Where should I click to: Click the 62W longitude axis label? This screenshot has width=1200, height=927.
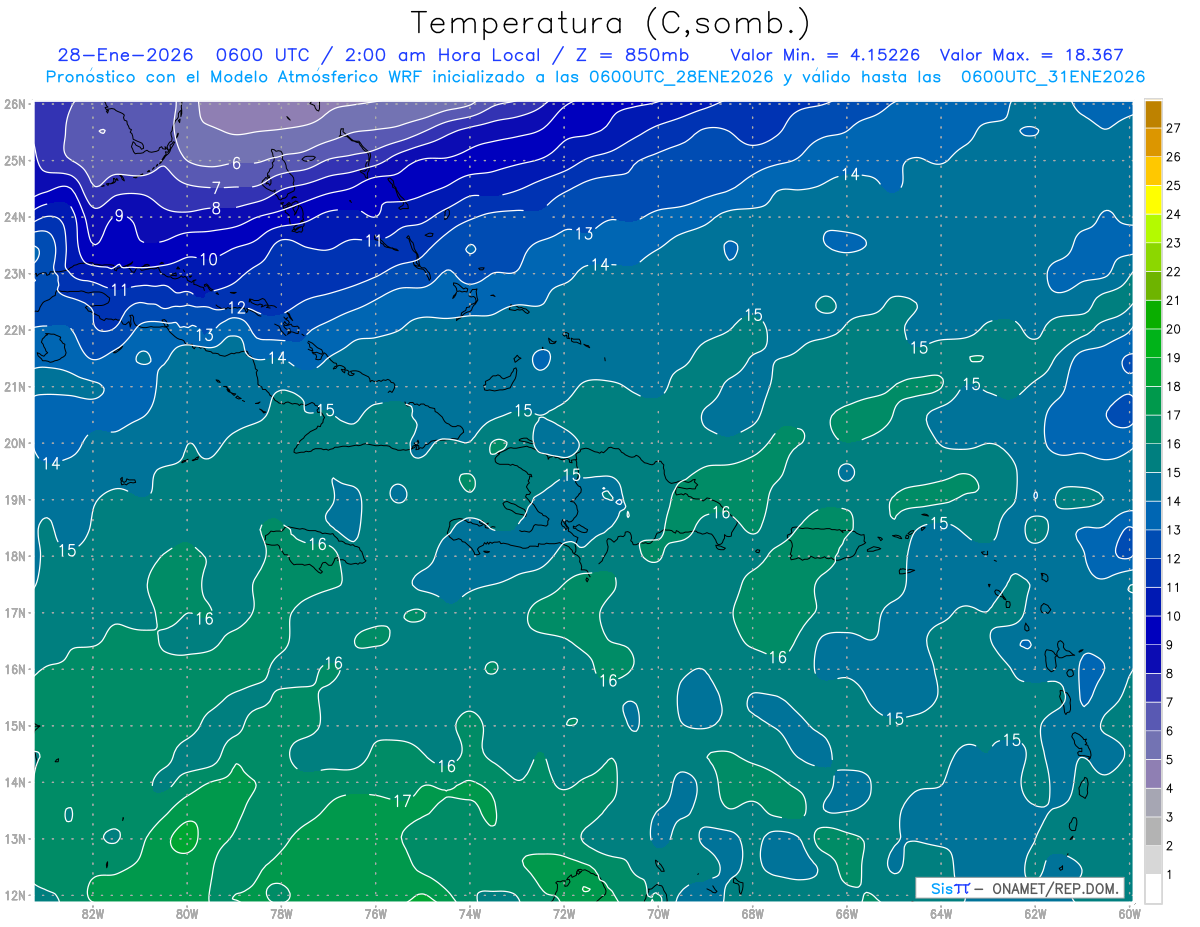tap(1035, 912)
